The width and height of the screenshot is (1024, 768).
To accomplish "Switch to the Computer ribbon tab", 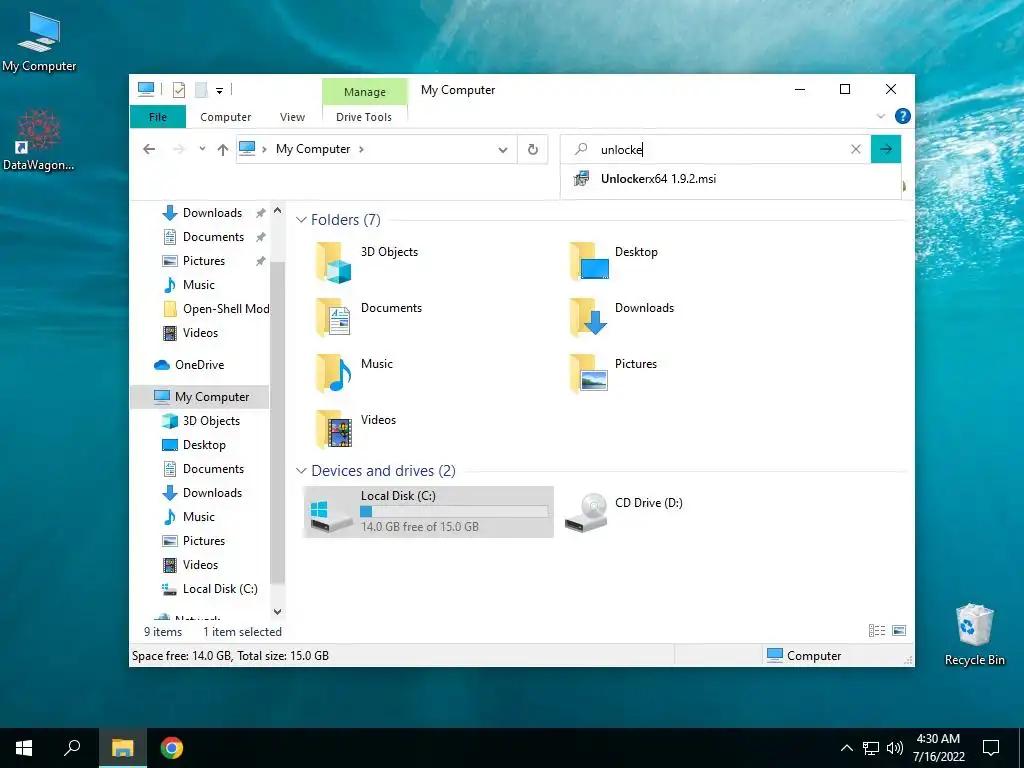I will 225,117.
